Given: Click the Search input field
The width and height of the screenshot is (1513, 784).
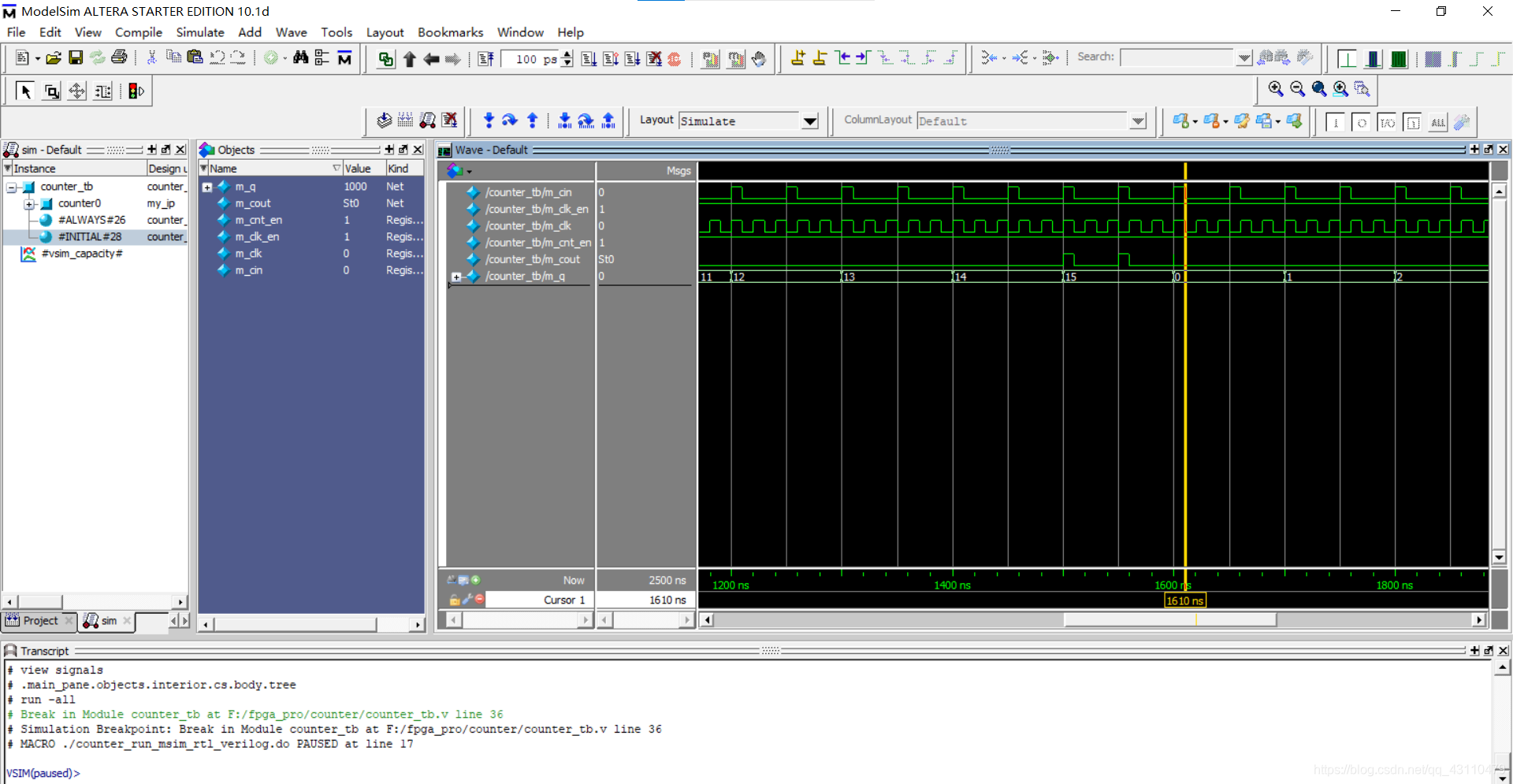Looking at the screenshot, I should click(1177, 58).
